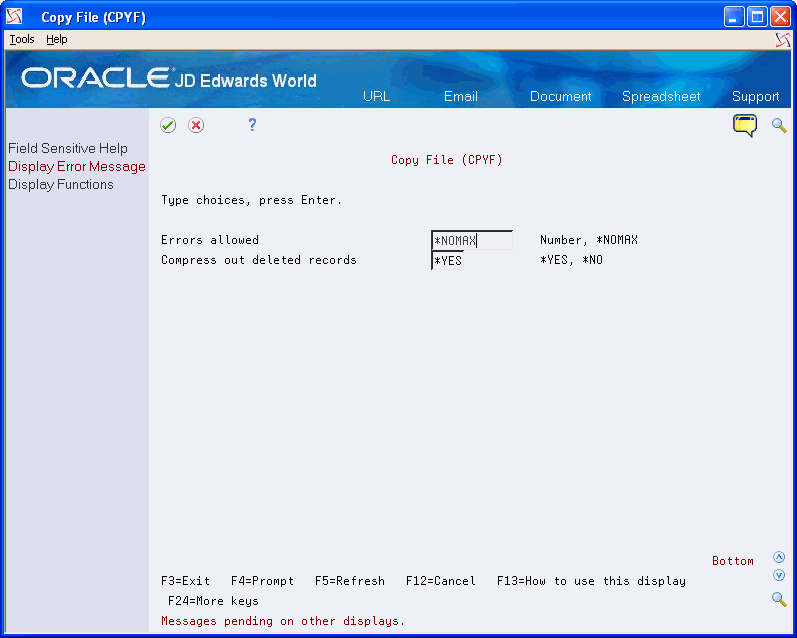Screen dimensions: 797x638
Task: Click 'Number, *NOMAX' hint text
Action: point(589,240)
